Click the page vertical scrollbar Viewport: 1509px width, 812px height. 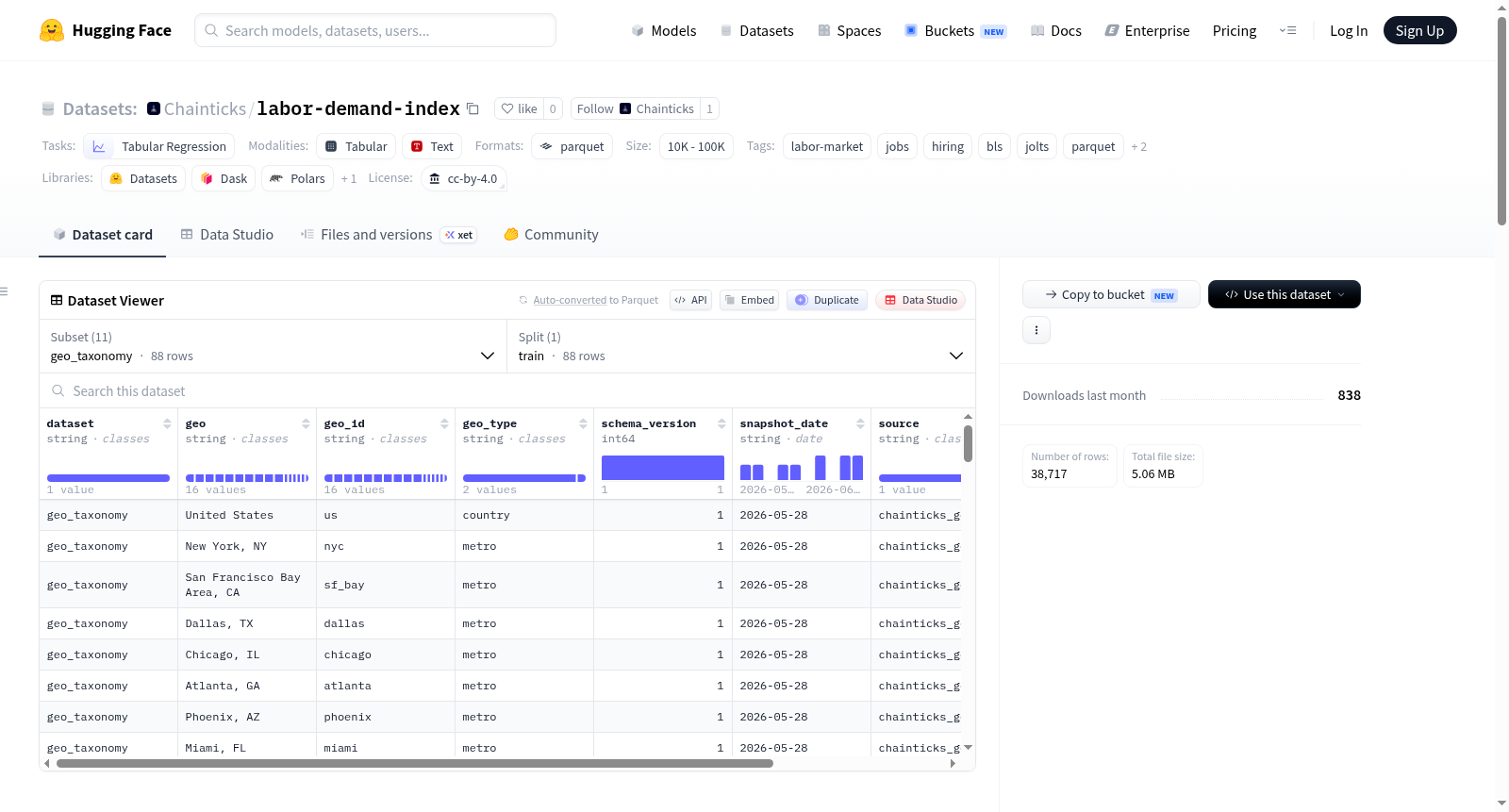pos(1501,121)
